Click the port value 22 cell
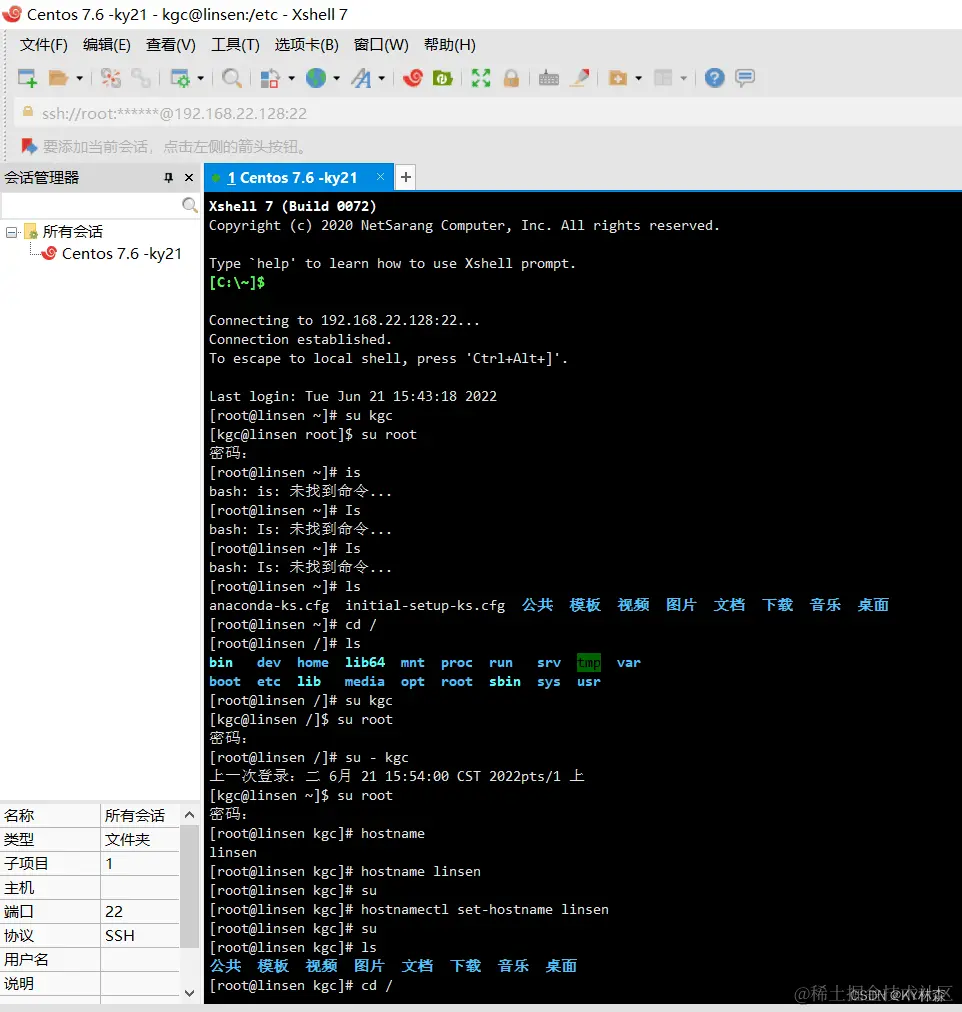The height and width of the screenshot is (1012, 962). point(139,911)
